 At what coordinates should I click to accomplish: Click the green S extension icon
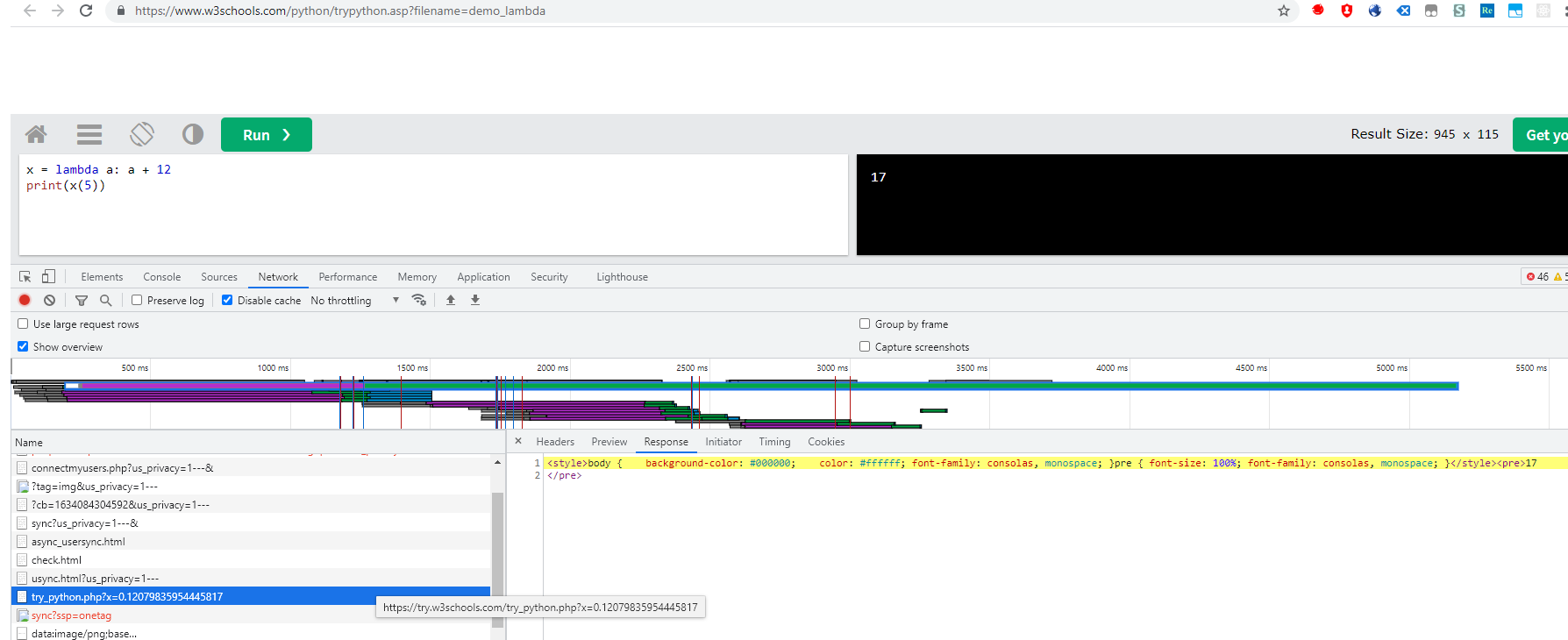click(x=1459, y=11)
